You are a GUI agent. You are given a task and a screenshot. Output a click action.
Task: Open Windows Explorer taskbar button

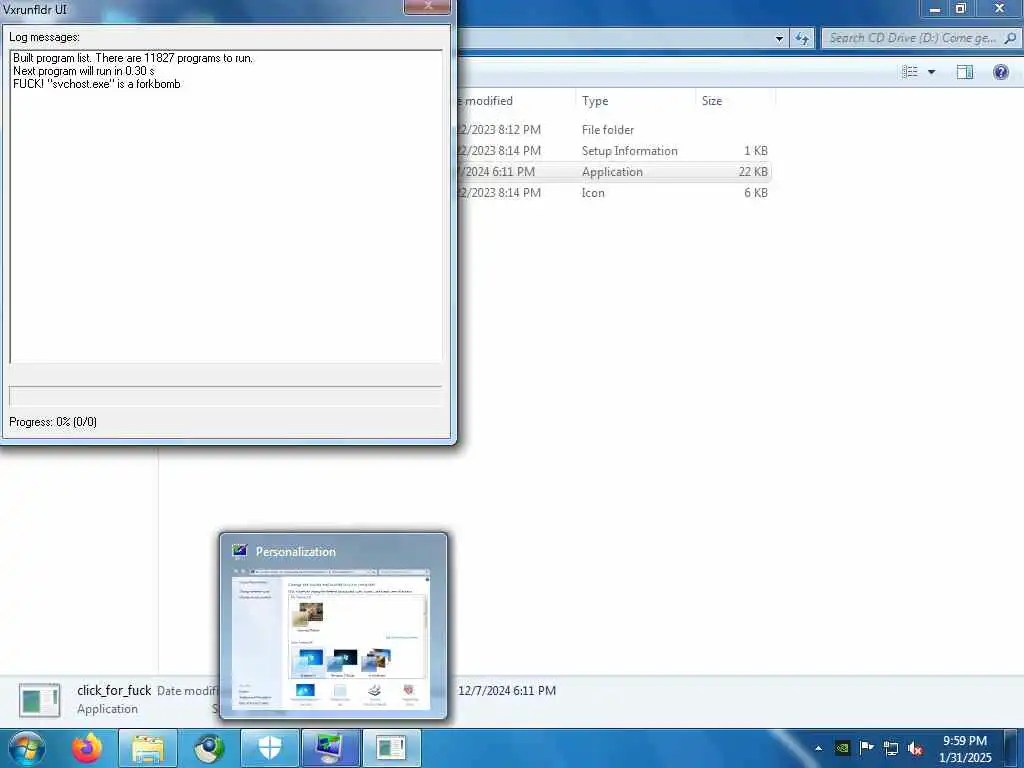tap(148, 748)
